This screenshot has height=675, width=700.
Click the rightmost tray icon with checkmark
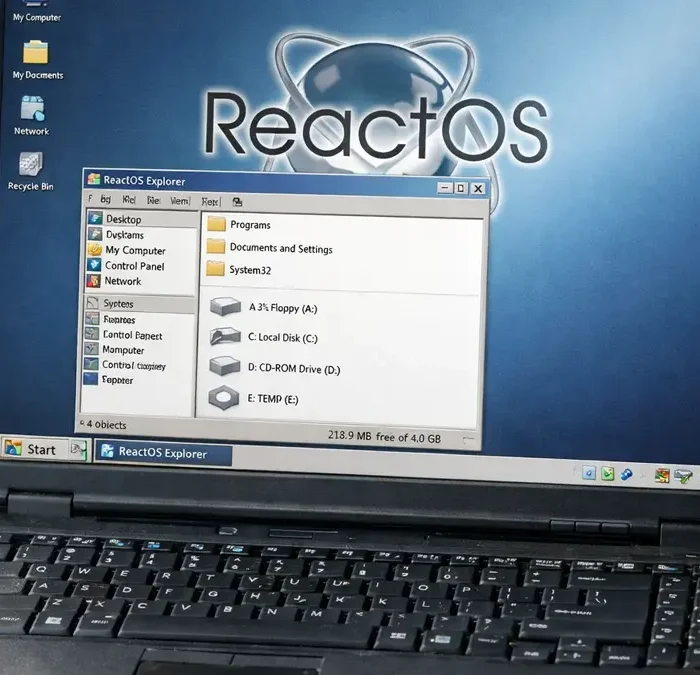tap(683, 476)
